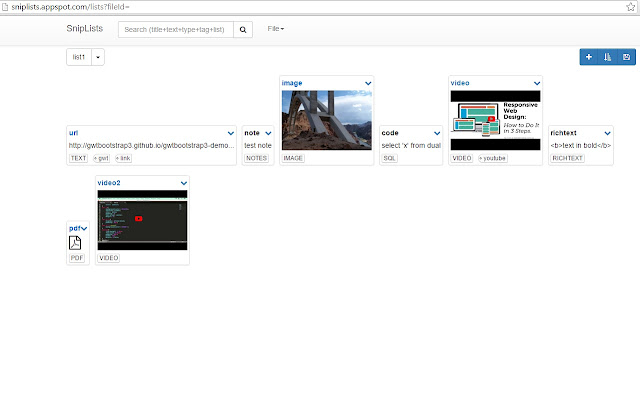Open the Responsive Web Design video thumbnail
This screenshot has height=400, width=640.
pos(495,120)
